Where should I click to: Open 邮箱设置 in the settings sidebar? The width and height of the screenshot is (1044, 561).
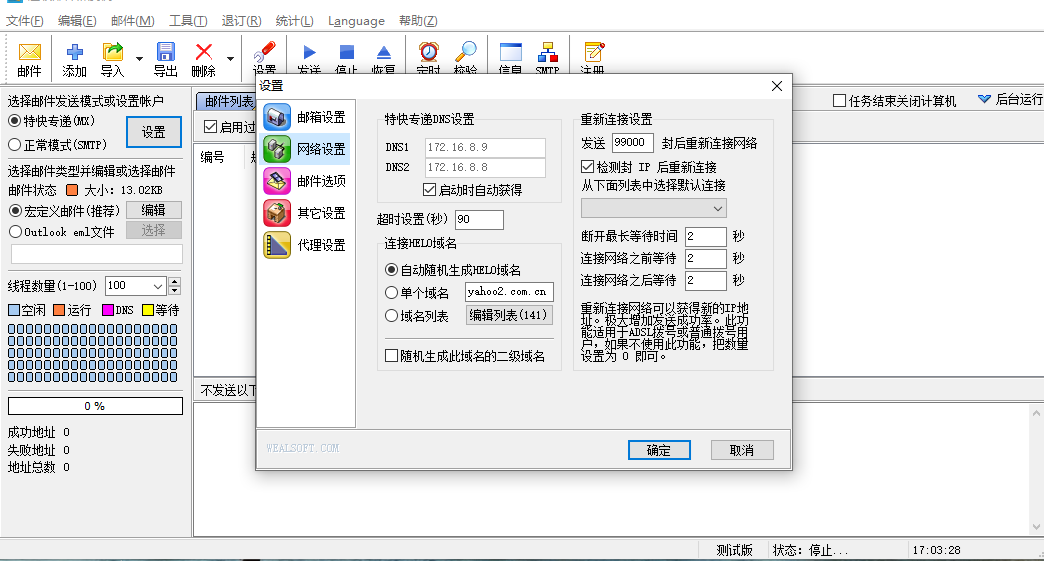pyautogui.click(x=306, y=117)
